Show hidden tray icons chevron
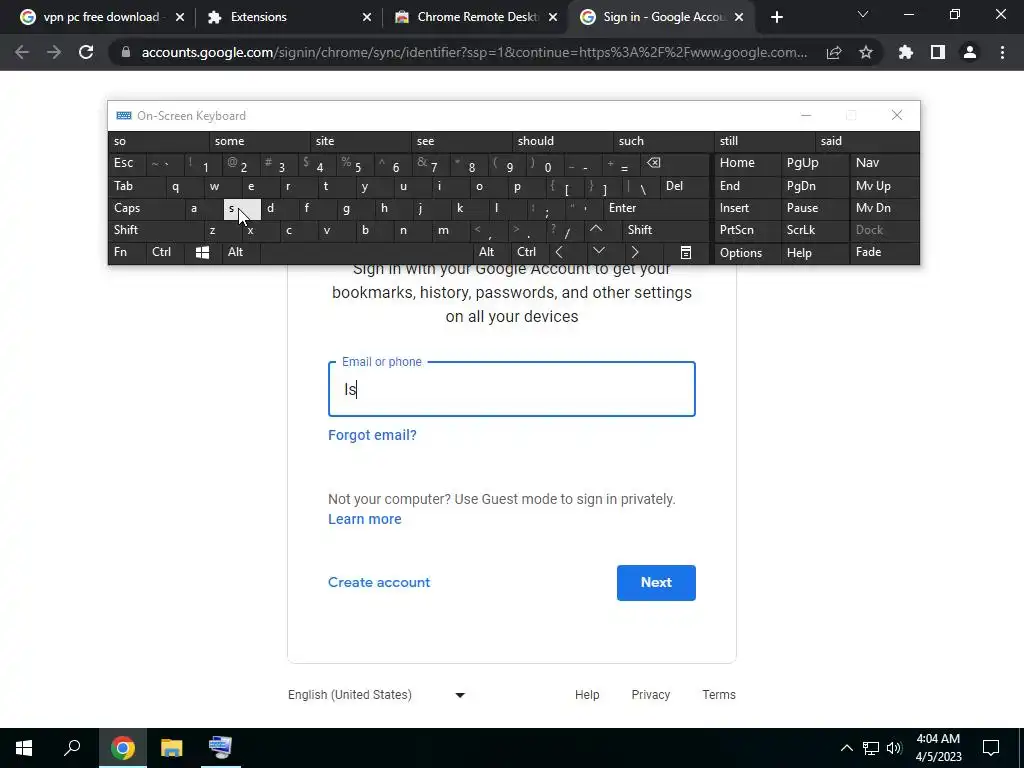This screenshot has height=768, width=1024. point(846,748)
